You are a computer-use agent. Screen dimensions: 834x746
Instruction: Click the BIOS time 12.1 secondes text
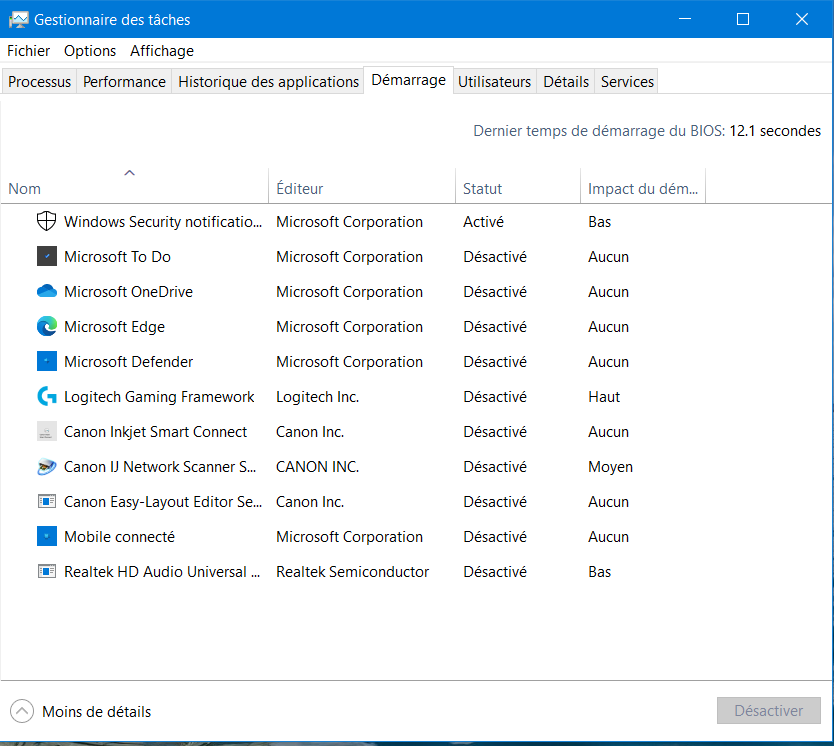pyautogui.click(x=774, y=131)
